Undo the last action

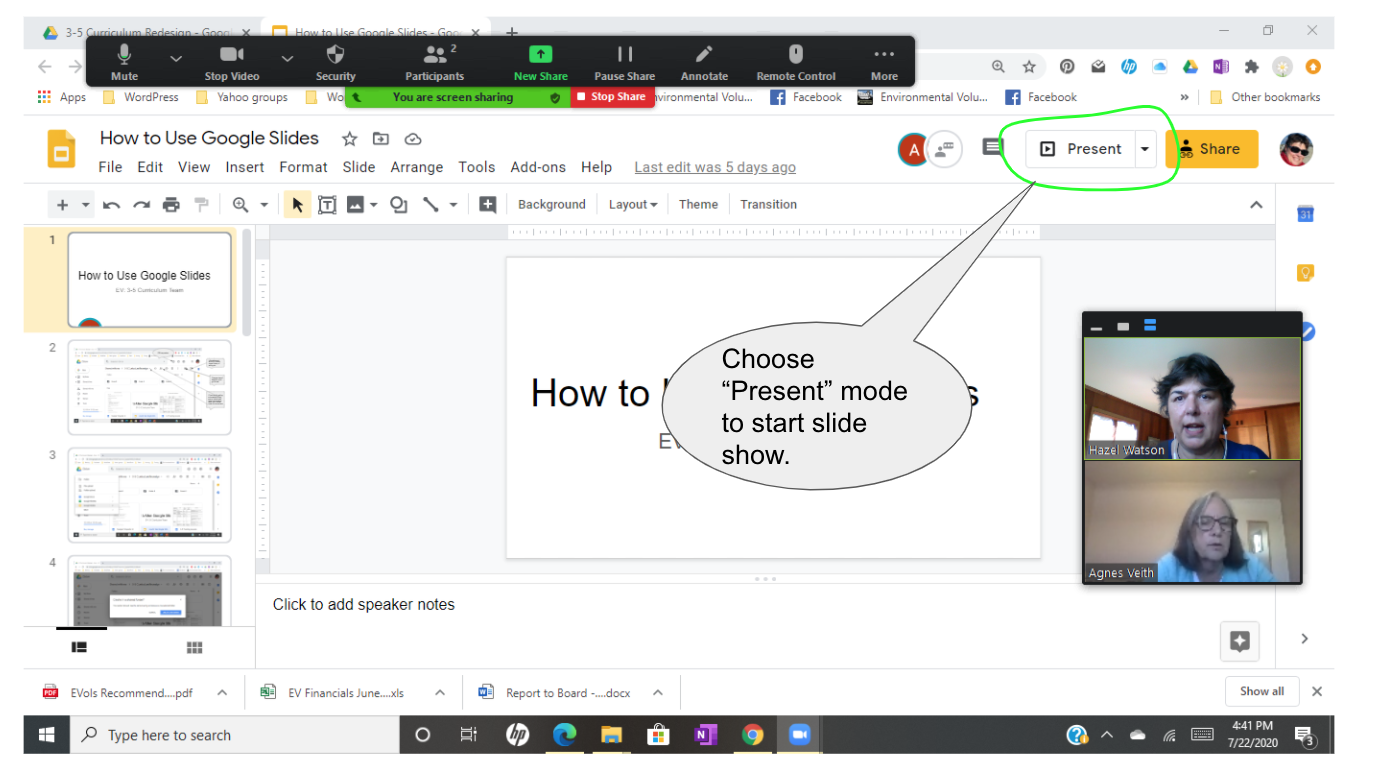(111, 205)
